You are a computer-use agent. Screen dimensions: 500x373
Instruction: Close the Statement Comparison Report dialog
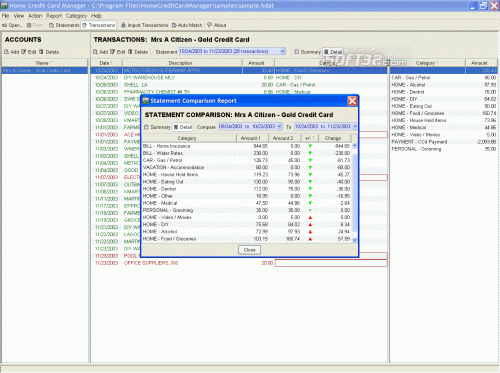[352, 101]
